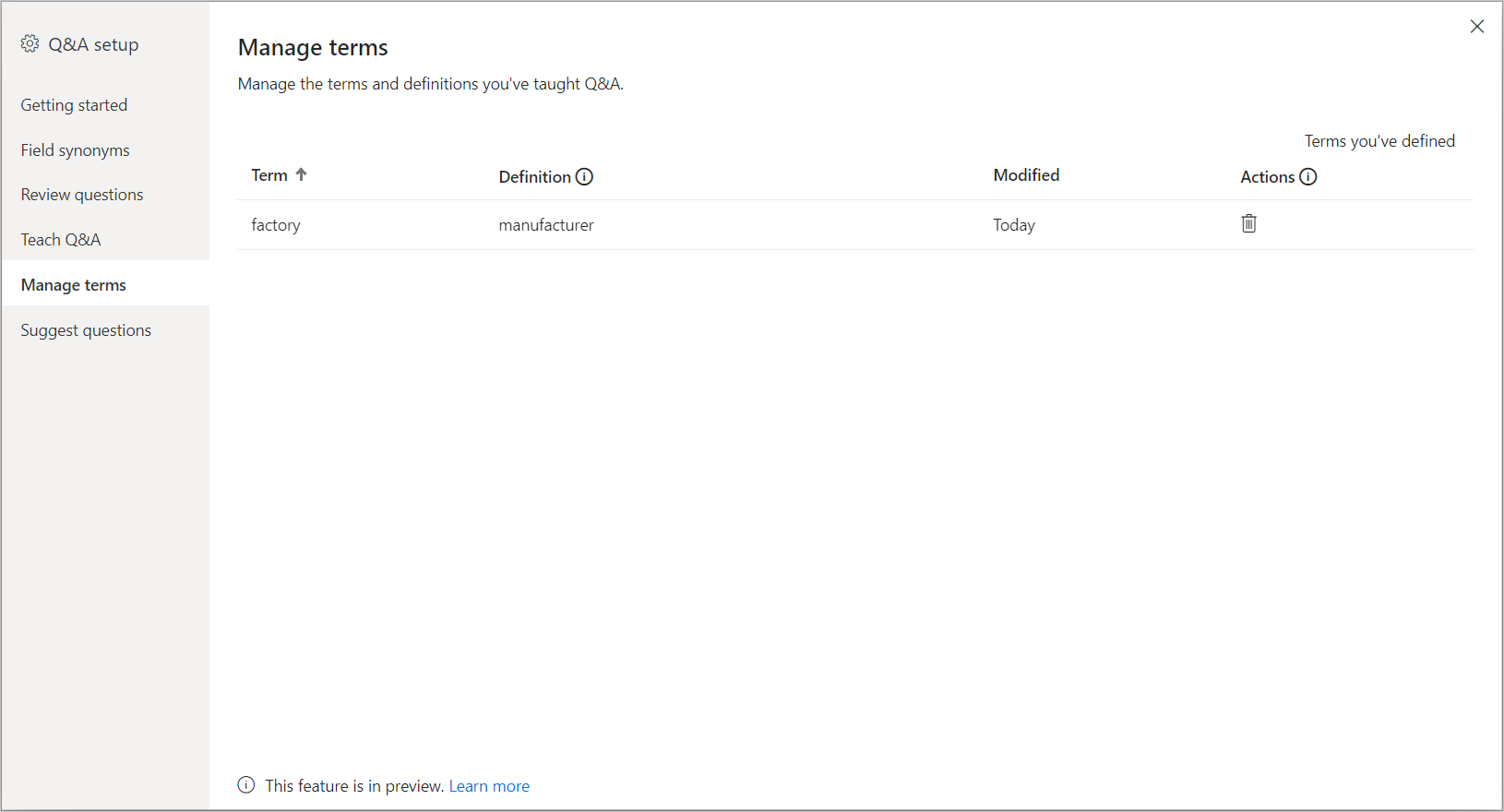
Task: Click the preview feature info icon
Action: coord(246,785)
